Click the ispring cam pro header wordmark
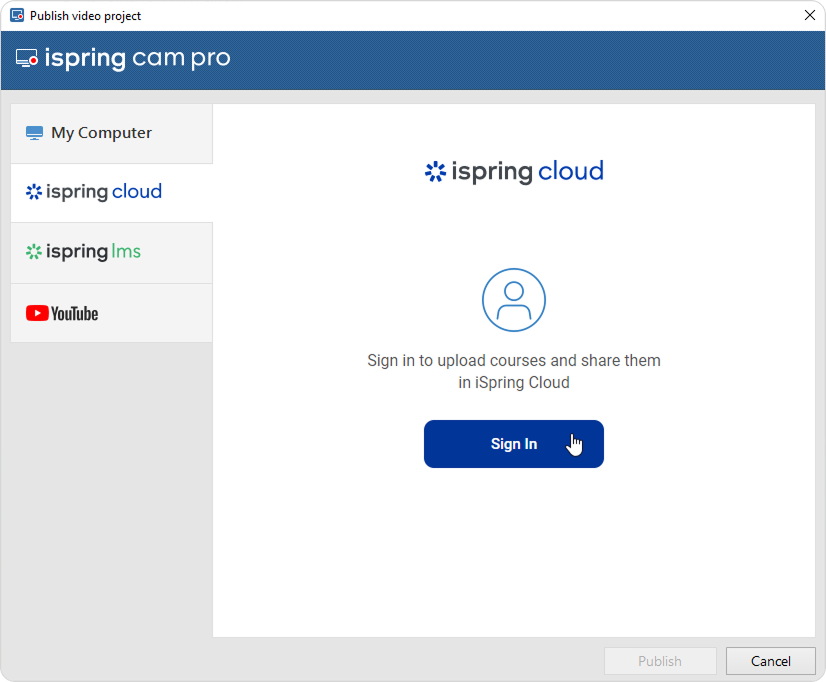This screenshot has width=826, height=682. 137,59
